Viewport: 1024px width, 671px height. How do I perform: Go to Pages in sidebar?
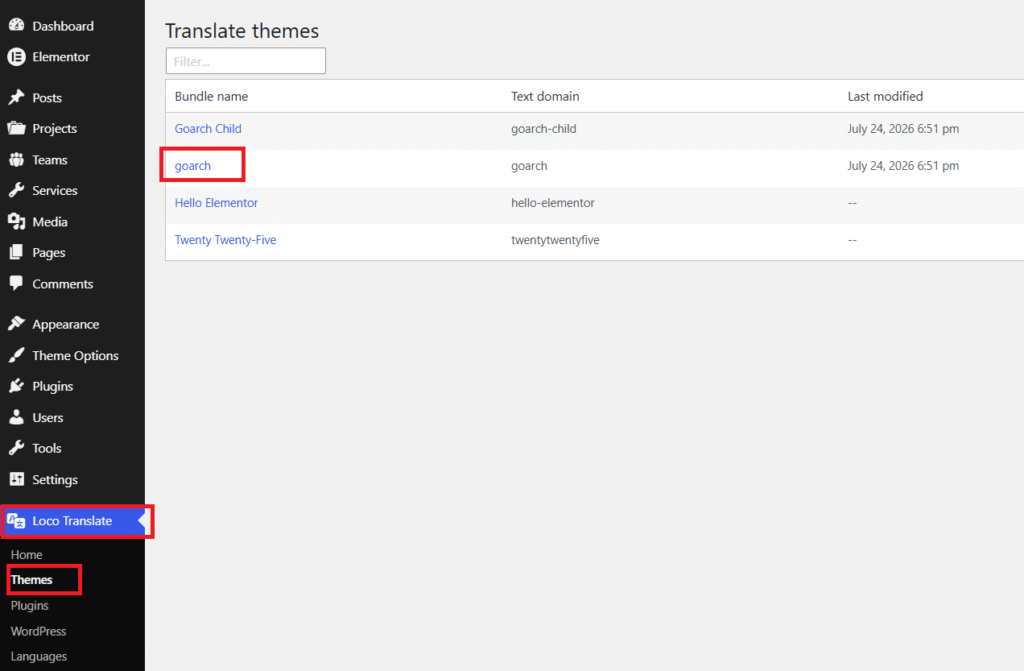[49, 253]
